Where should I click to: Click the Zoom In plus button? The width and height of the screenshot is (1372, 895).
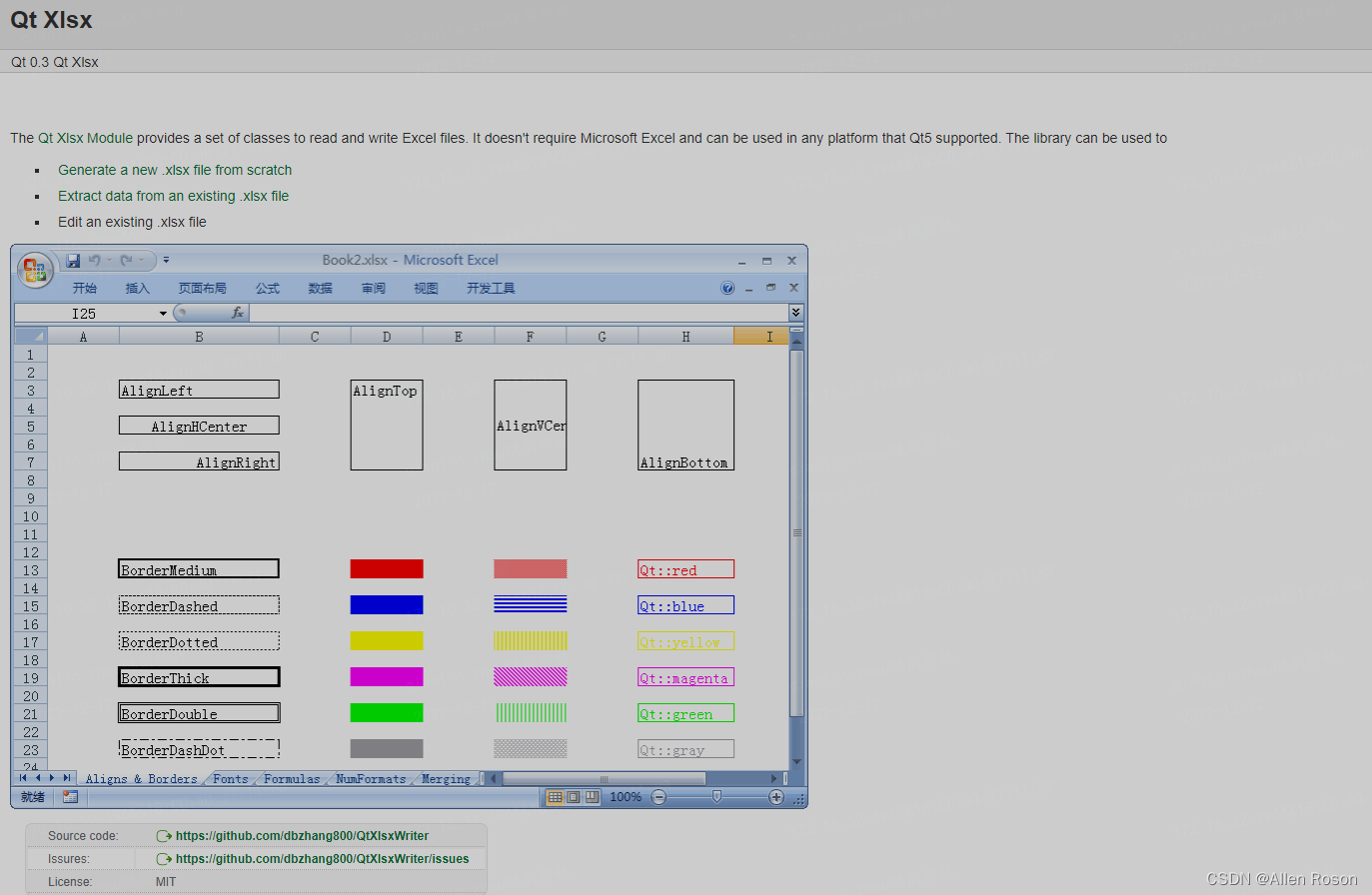click(776, 796)
